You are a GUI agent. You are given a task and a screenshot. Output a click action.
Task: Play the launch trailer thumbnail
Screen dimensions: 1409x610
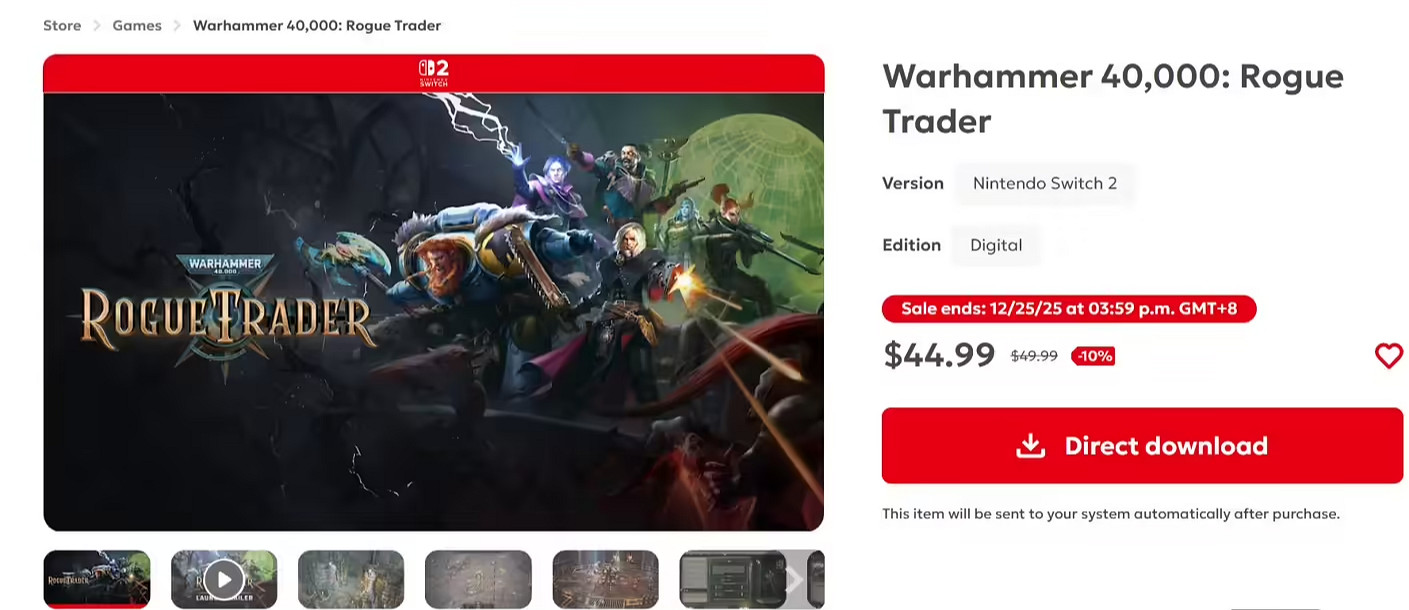pyautogui.click(x=224, y=579)
